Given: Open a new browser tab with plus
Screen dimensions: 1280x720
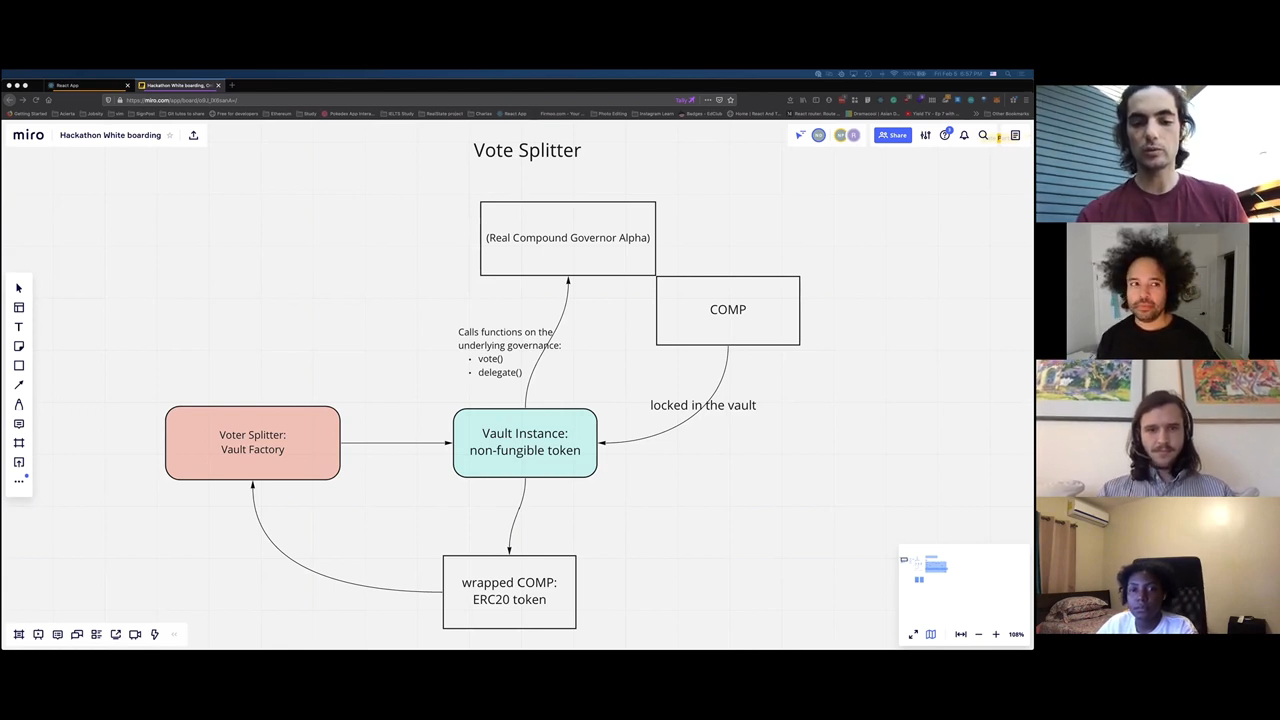Looking at the screenshot, I should tap(232, 85).
